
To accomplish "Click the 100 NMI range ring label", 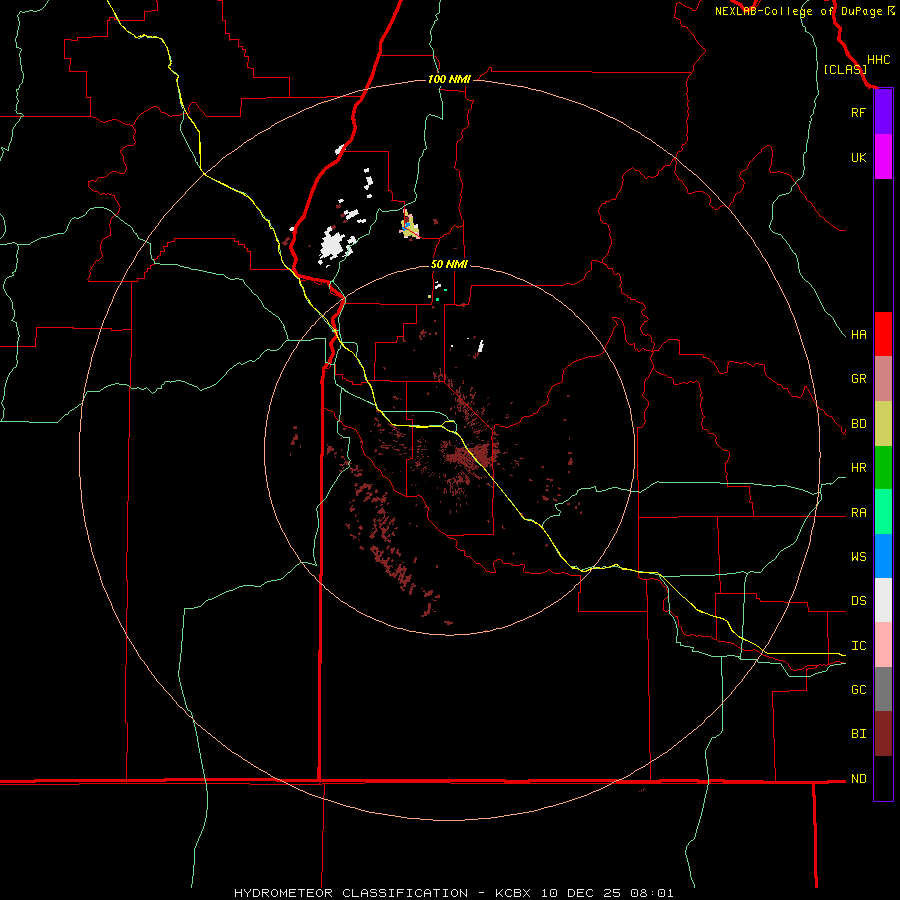I will click(449, 79).
